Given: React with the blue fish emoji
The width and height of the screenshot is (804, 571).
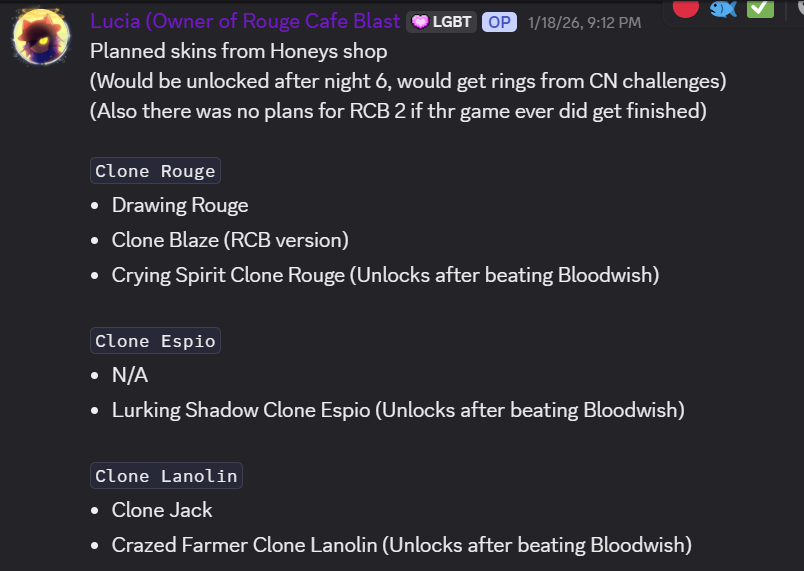Looking at the screenshot, I should (723, 8).
